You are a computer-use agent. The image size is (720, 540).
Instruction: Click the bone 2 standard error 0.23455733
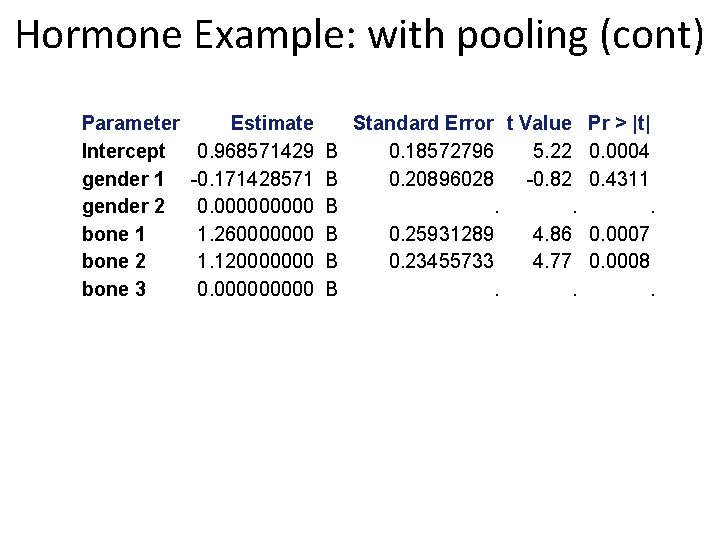(441, 261)
